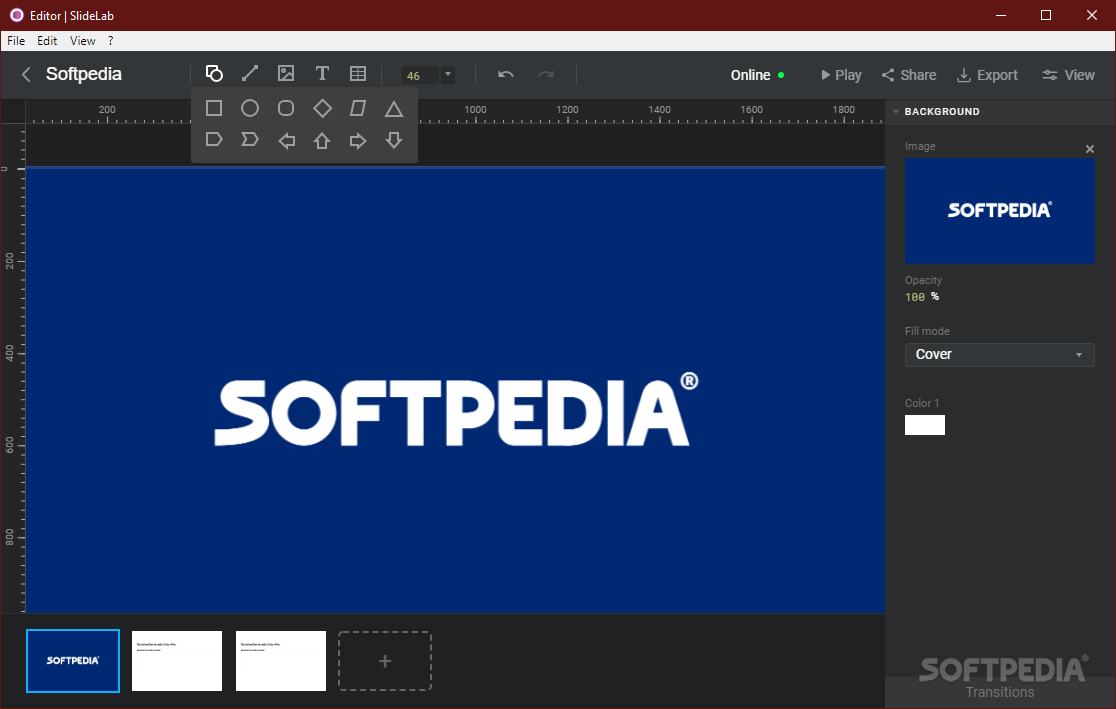Open the Transitions panel

click(999, 692)
